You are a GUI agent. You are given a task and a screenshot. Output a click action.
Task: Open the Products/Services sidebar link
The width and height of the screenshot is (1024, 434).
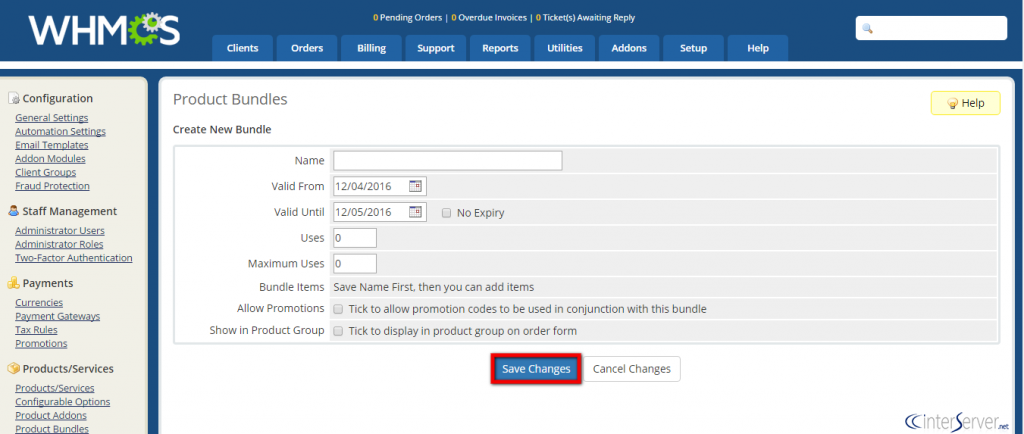55,388
